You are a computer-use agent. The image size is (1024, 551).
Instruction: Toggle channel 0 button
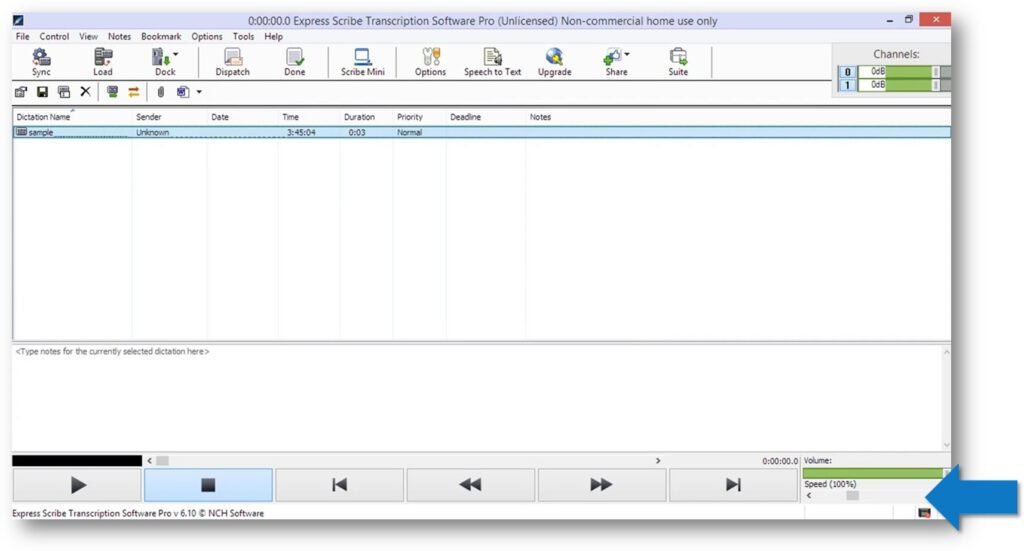(x=847, y=72)
